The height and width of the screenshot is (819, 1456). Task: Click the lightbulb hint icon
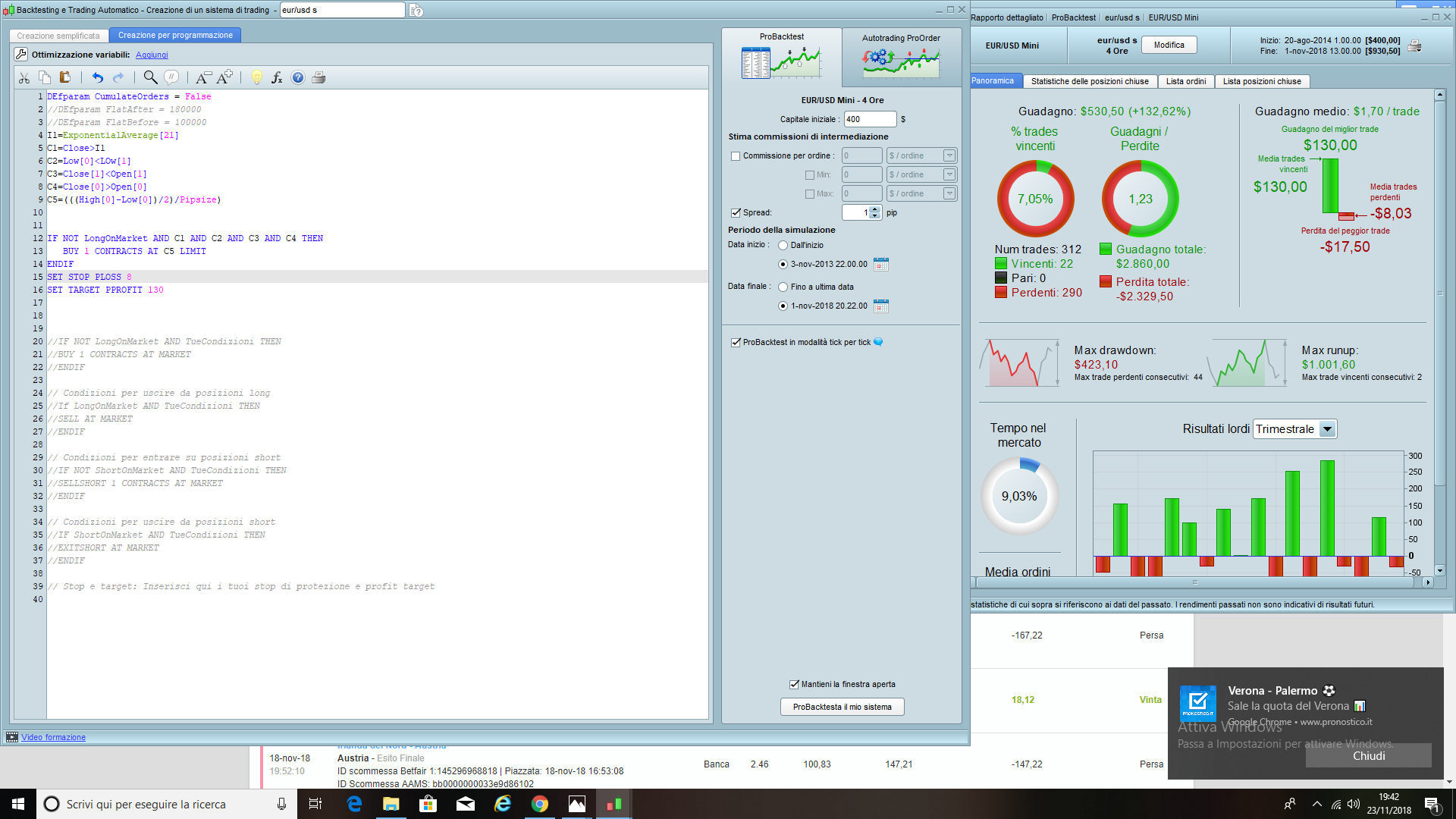coord(256,77)
